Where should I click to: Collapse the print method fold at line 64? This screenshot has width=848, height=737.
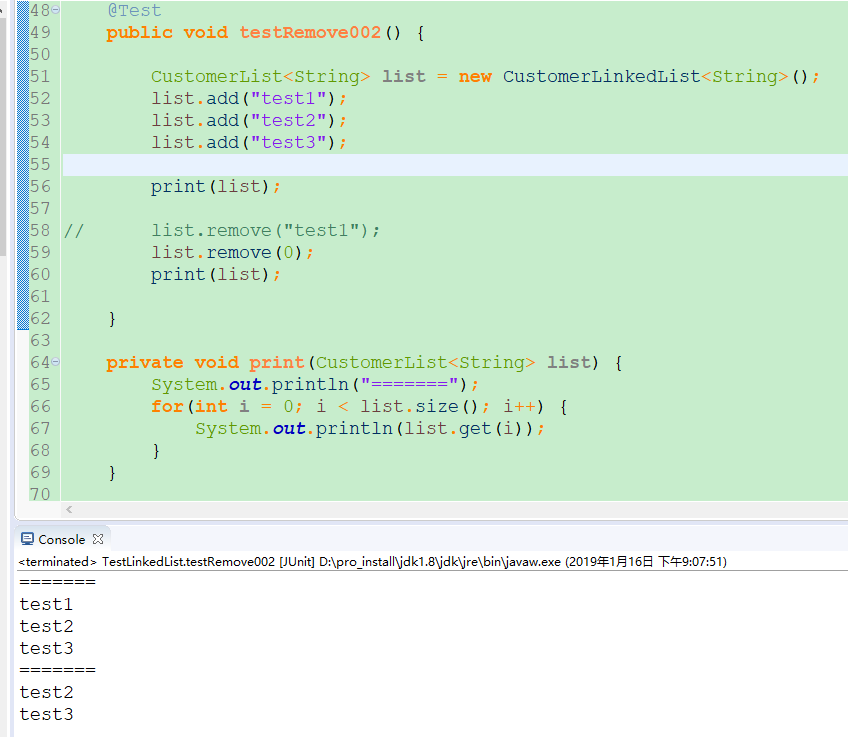click(56, 362)
